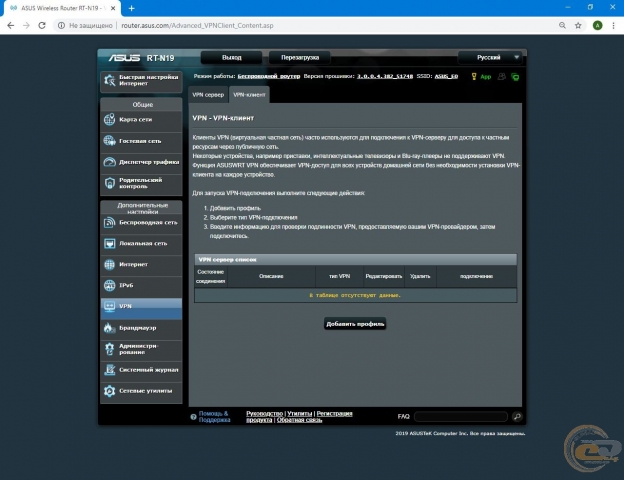Click the Traffic Manager gauge icon
Screen dimensions: 624x480
pos(109,162)
